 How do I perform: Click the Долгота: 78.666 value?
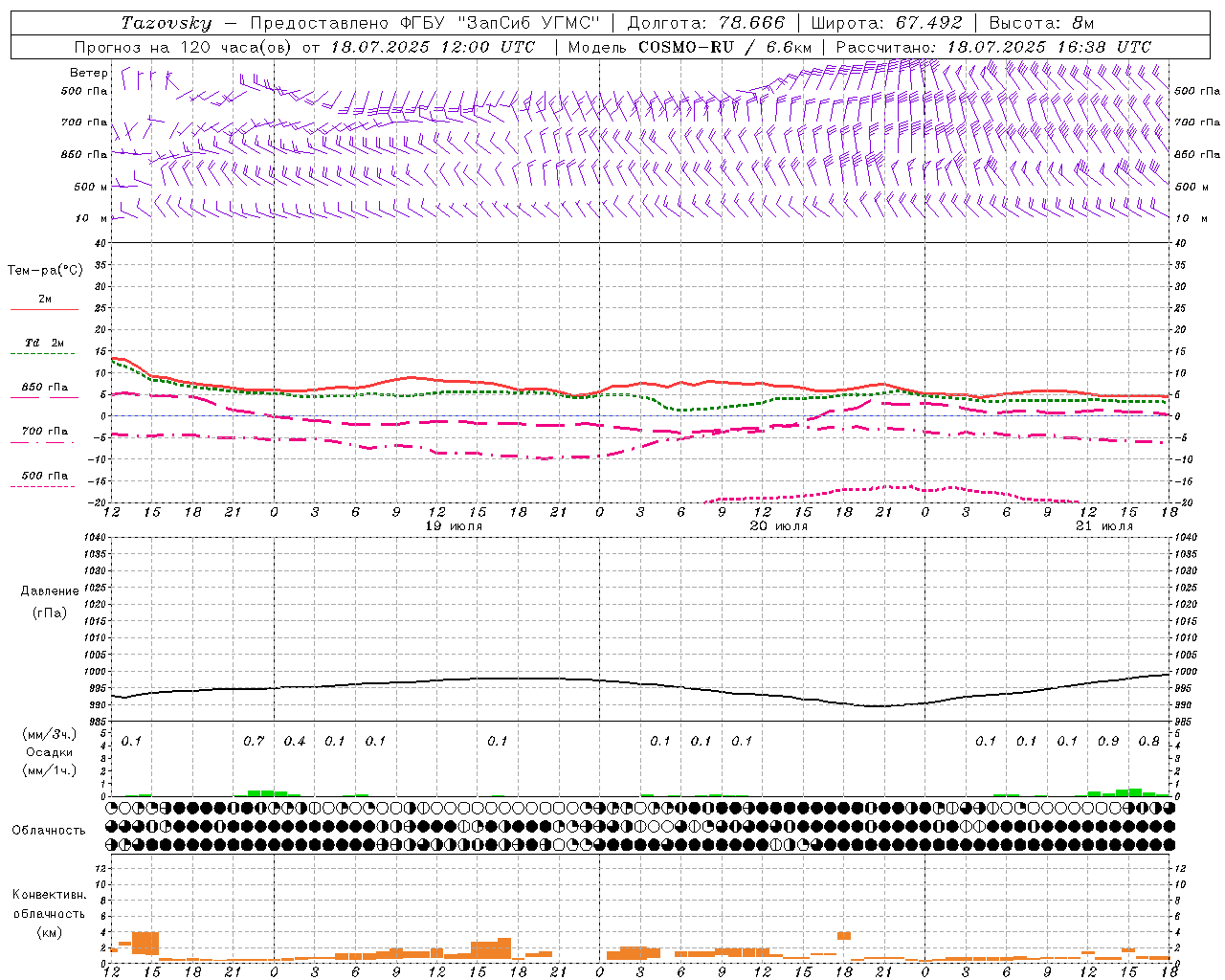click(705, 23)
